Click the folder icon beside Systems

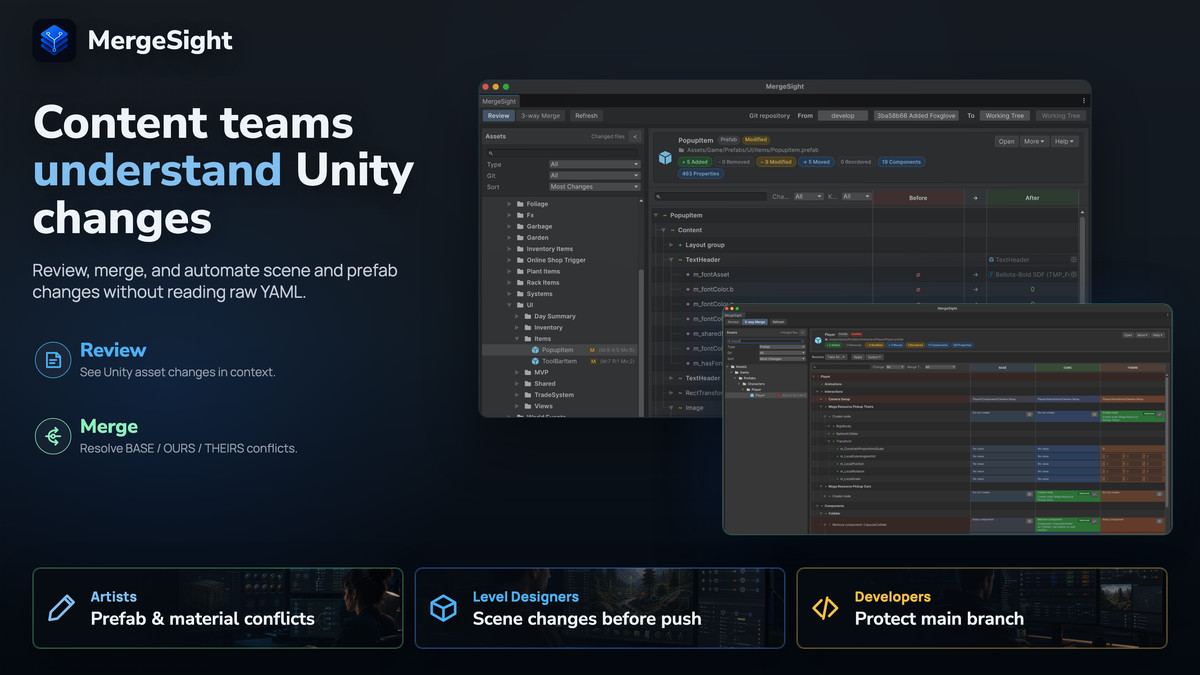[x=519, y=294]
